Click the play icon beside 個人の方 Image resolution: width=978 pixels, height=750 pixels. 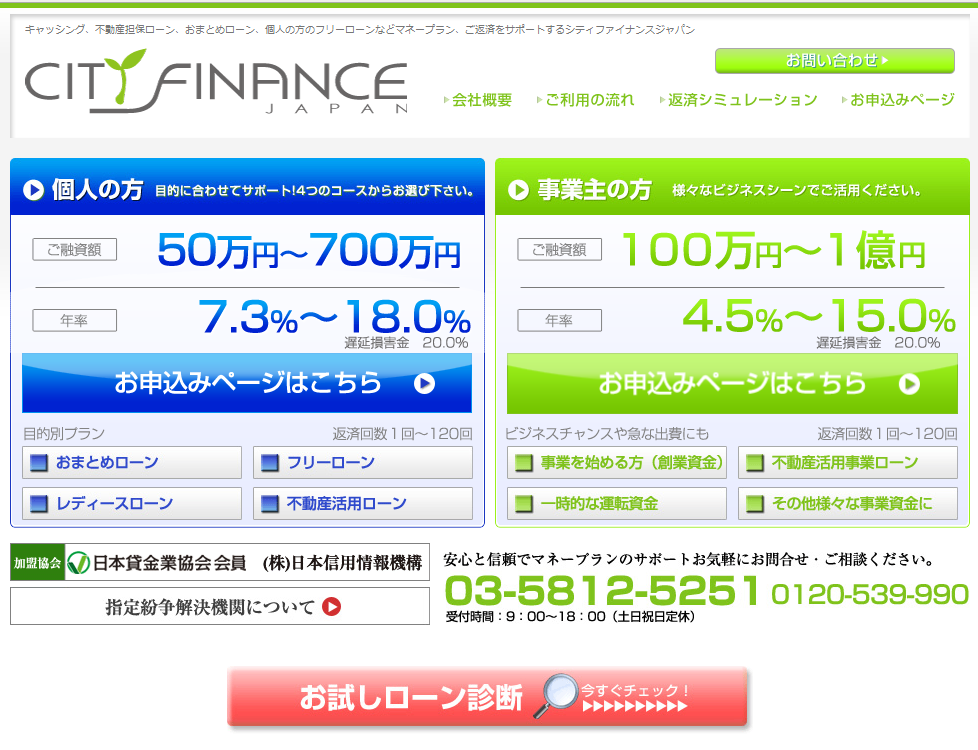click(34, 190)
